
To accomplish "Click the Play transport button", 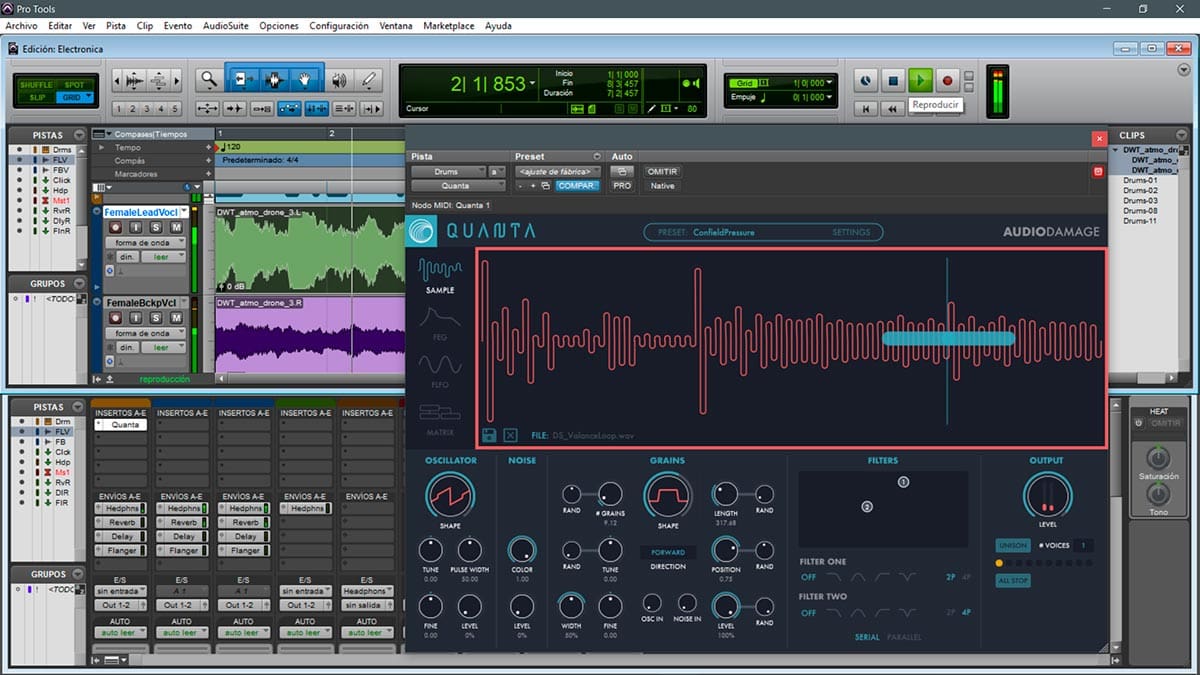I will (921, 80).
